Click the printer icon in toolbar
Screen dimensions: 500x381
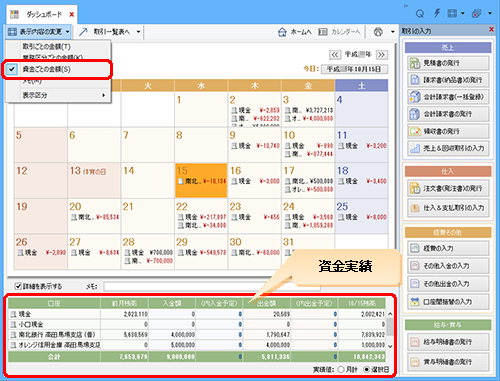(x=378, y=32)
